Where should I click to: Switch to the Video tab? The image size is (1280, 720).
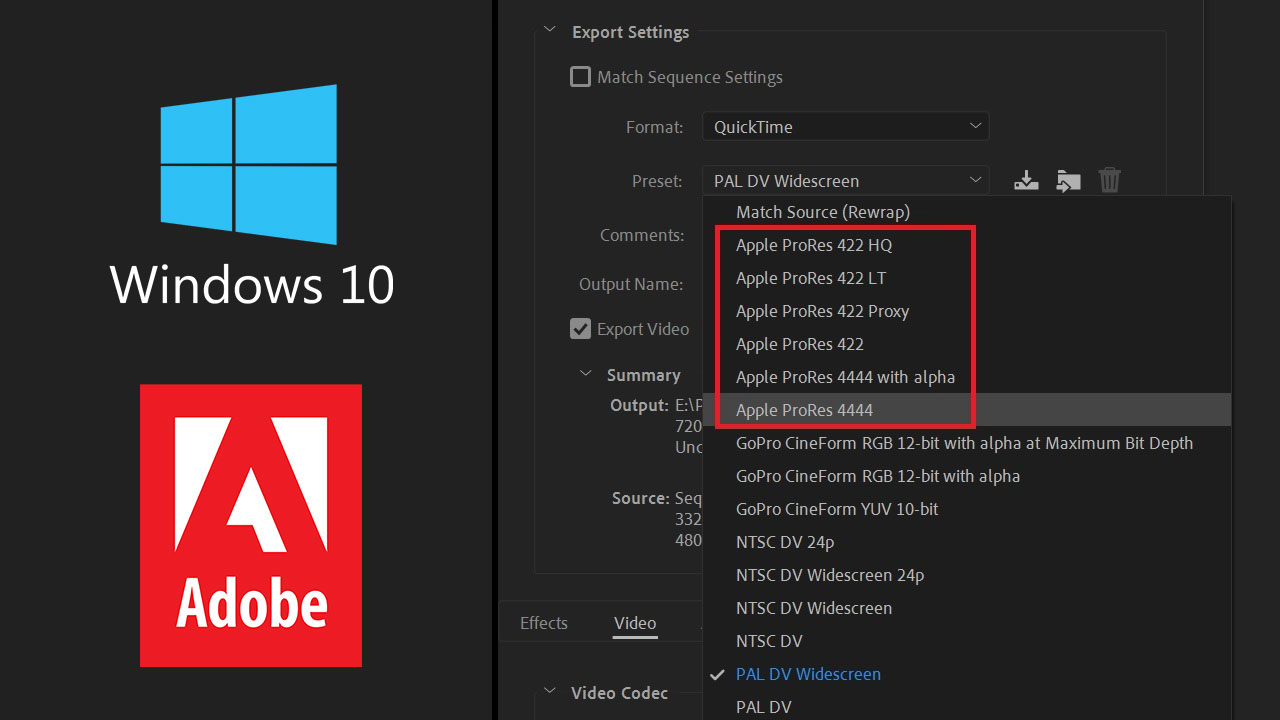pos(635,623)
